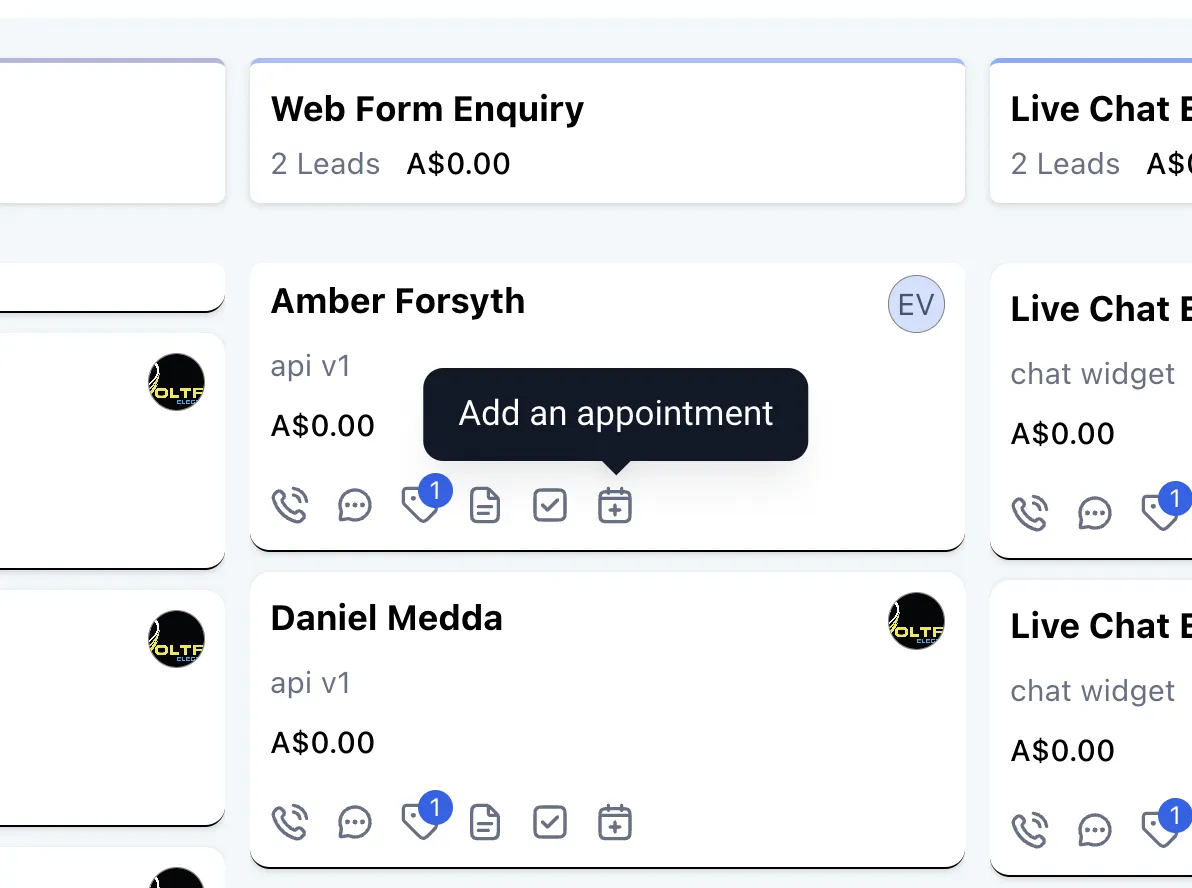The width and height of the screenshot is (1192, 888).
Task: Click task checkbox icon on Amber Forsyth card
Action: (550, 505)
